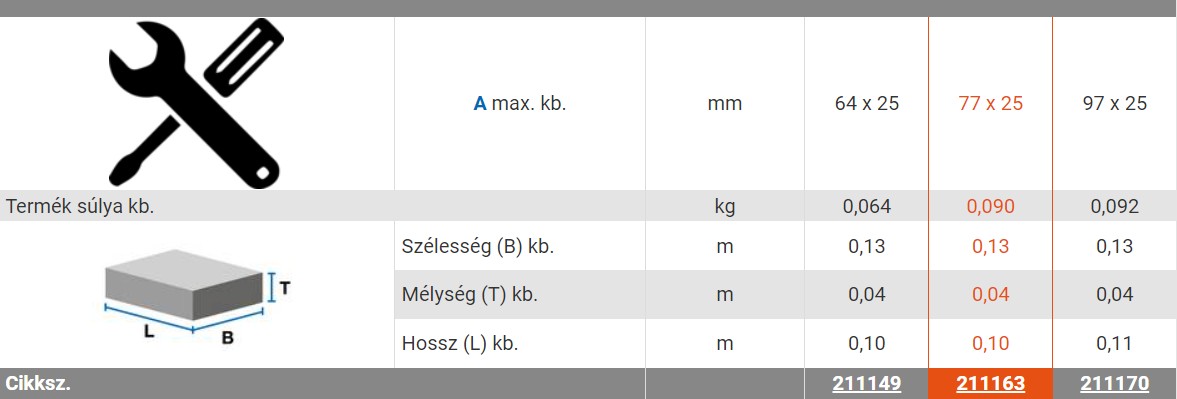The height and width of the screenshot is (399, 1177).
Task: Select the 64 x 25 size value
Action: [x=866, y=104]
